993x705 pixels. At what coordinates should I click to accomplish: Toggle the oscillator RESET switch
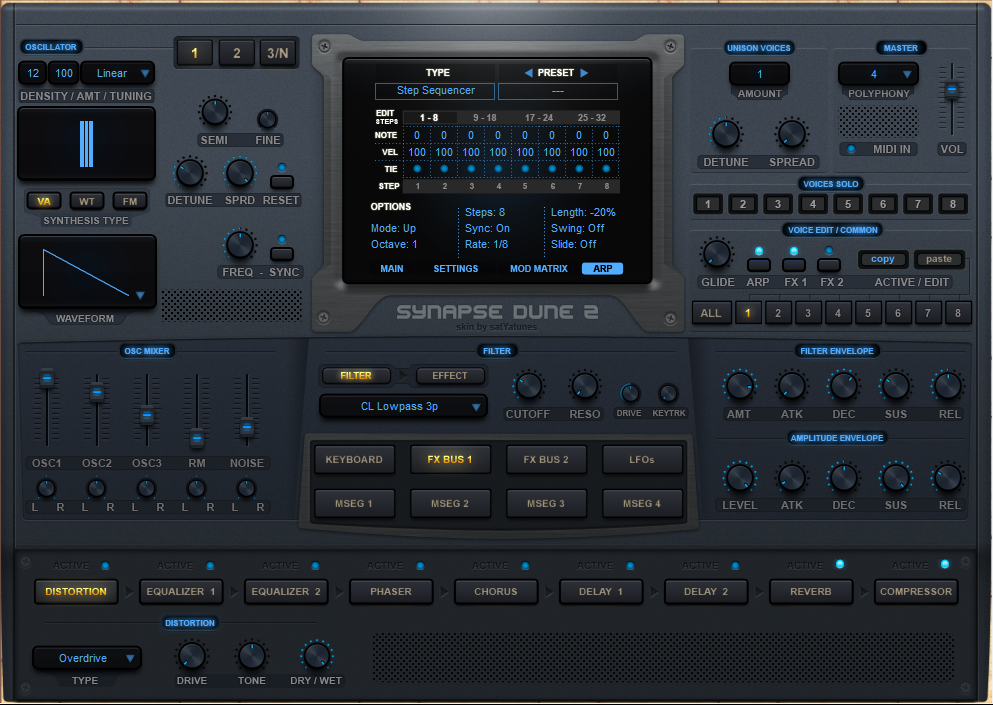click(x=282, y=182)
